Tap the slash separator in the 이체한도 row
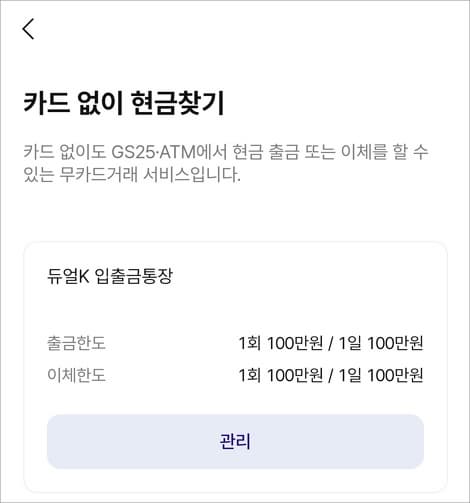This screenshot has width=470, height=503. (x=330, y=376)
